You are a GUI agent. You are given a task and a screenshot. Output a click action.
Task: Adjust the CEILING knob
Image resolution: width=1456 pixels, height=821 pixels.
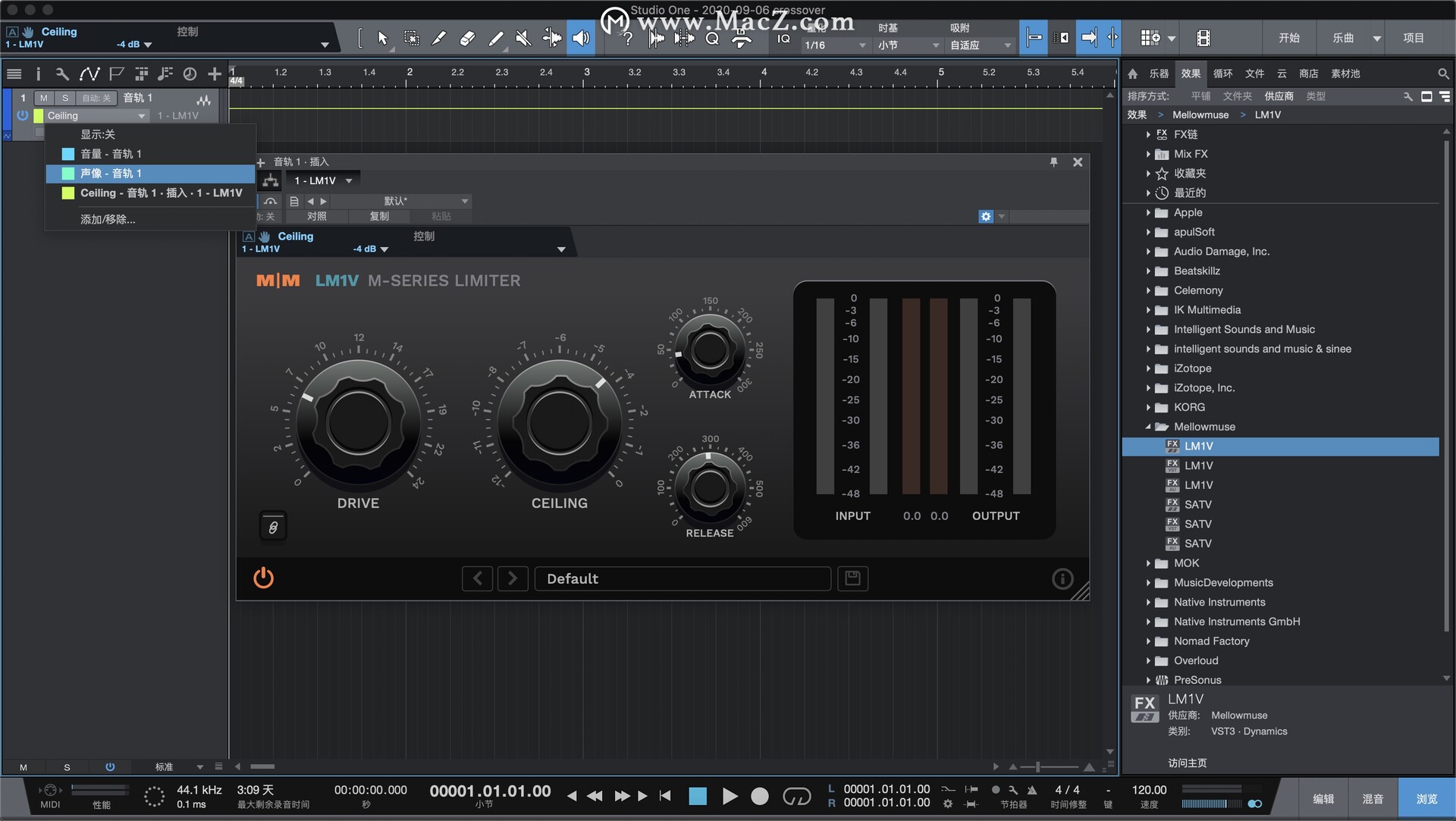coord(560,423)
